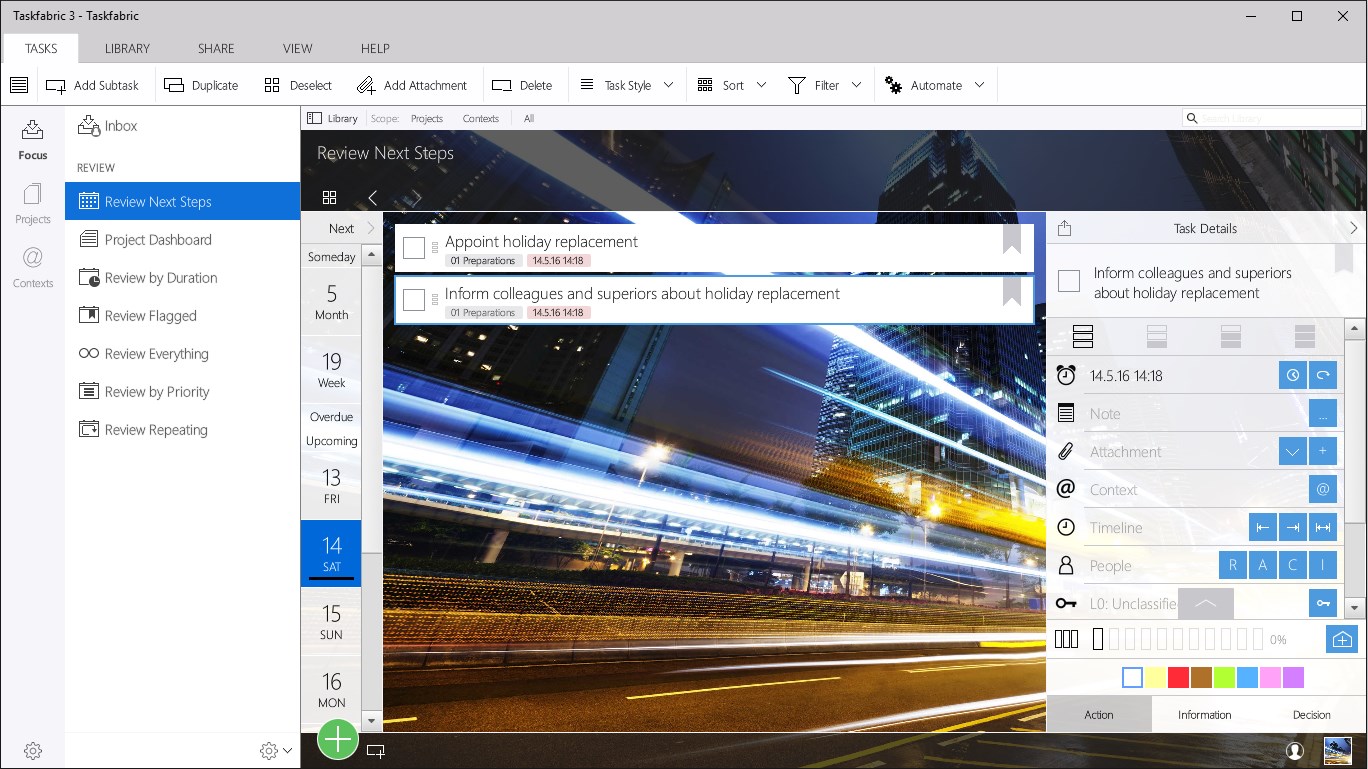
Task: Check off 'Appoint holiday replacement' task
Action: 414,248
